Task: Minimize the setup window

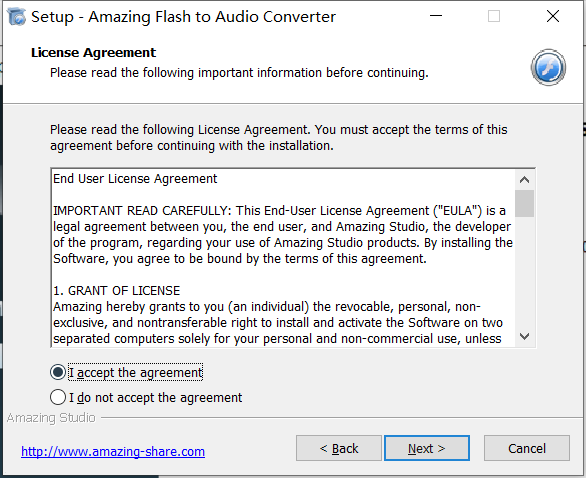Action: tap(436, 16)
